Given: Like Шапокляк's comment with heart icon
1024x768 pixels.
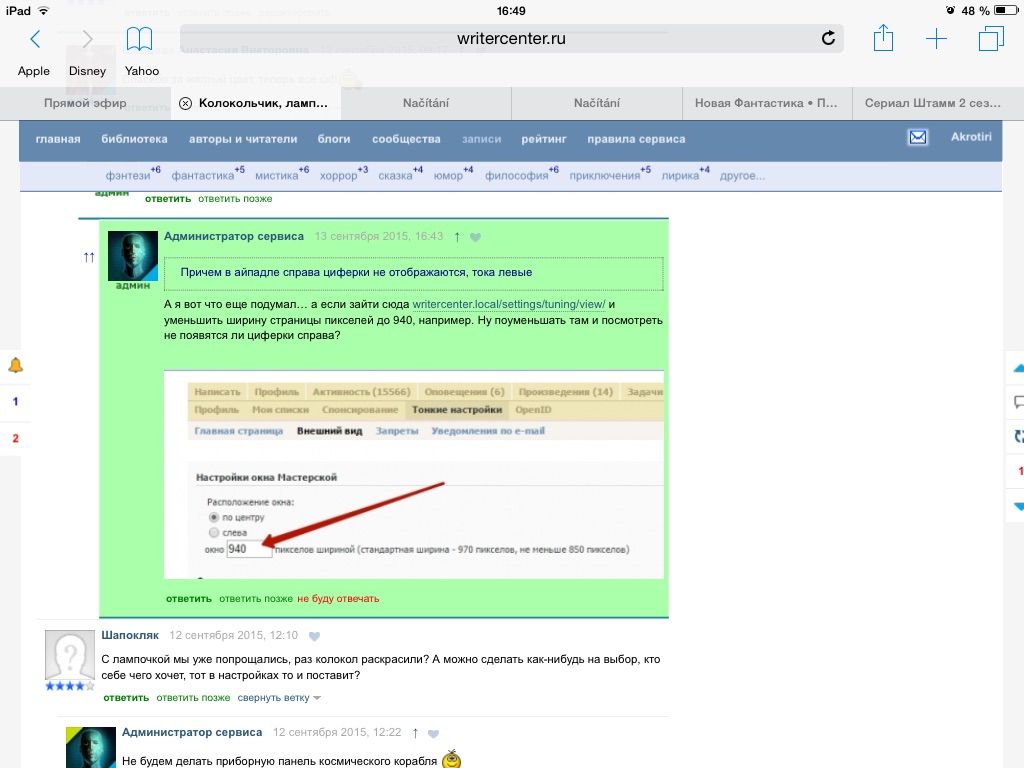Looking at the screenshot, I should [x=314, y=636].
